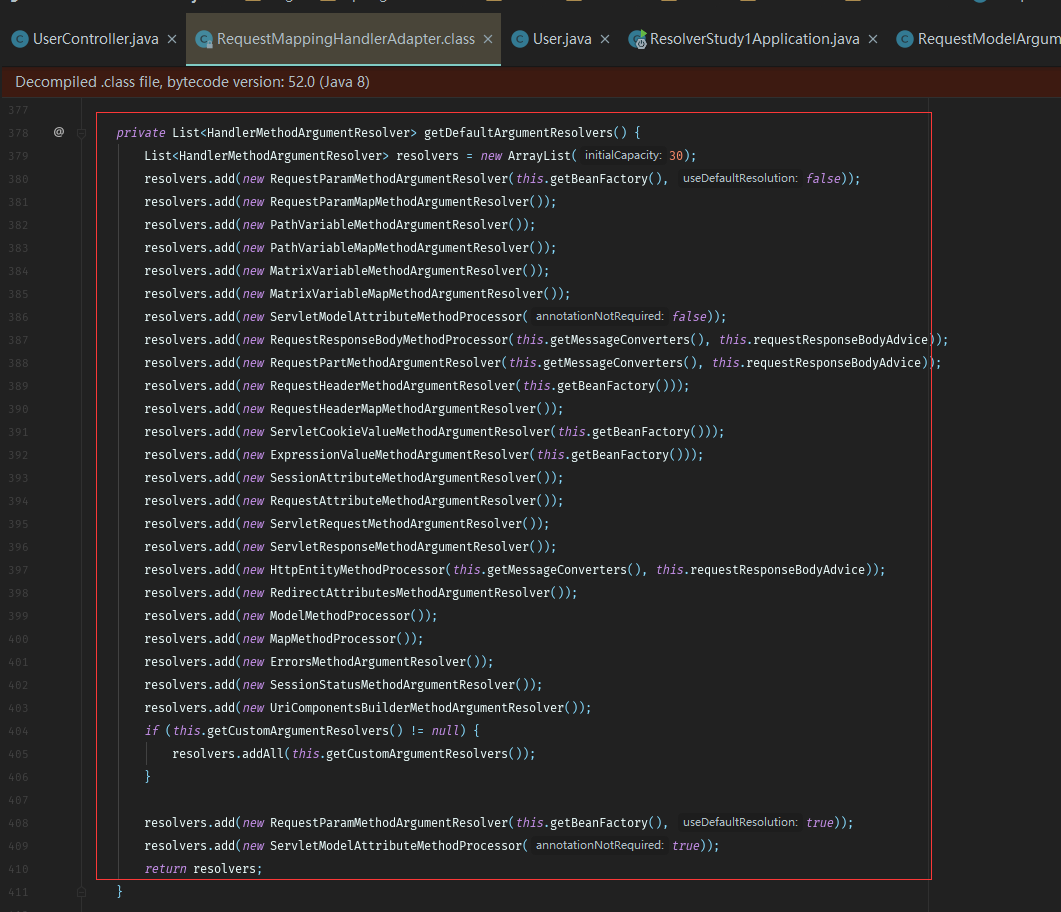Click getCustomArgumentResolvers call on line 404

(x=298, y=731)
